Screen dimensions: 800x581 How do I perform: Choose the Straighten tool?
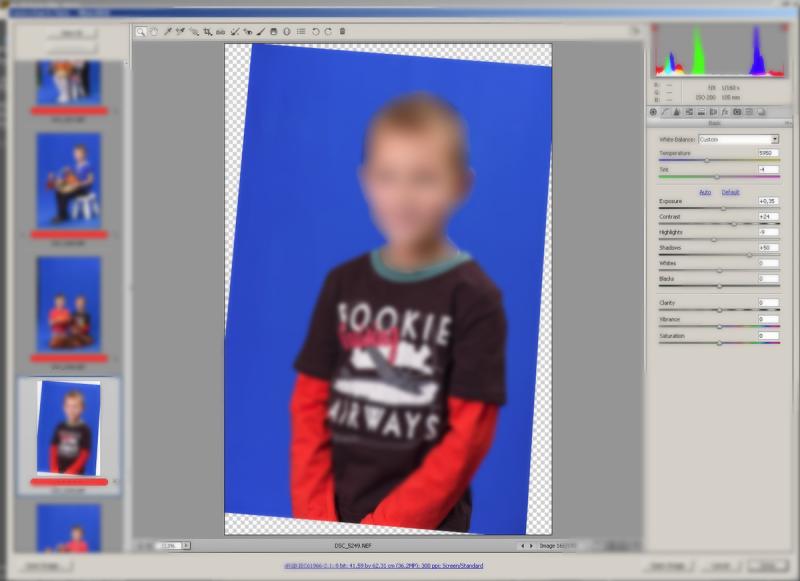220,32
